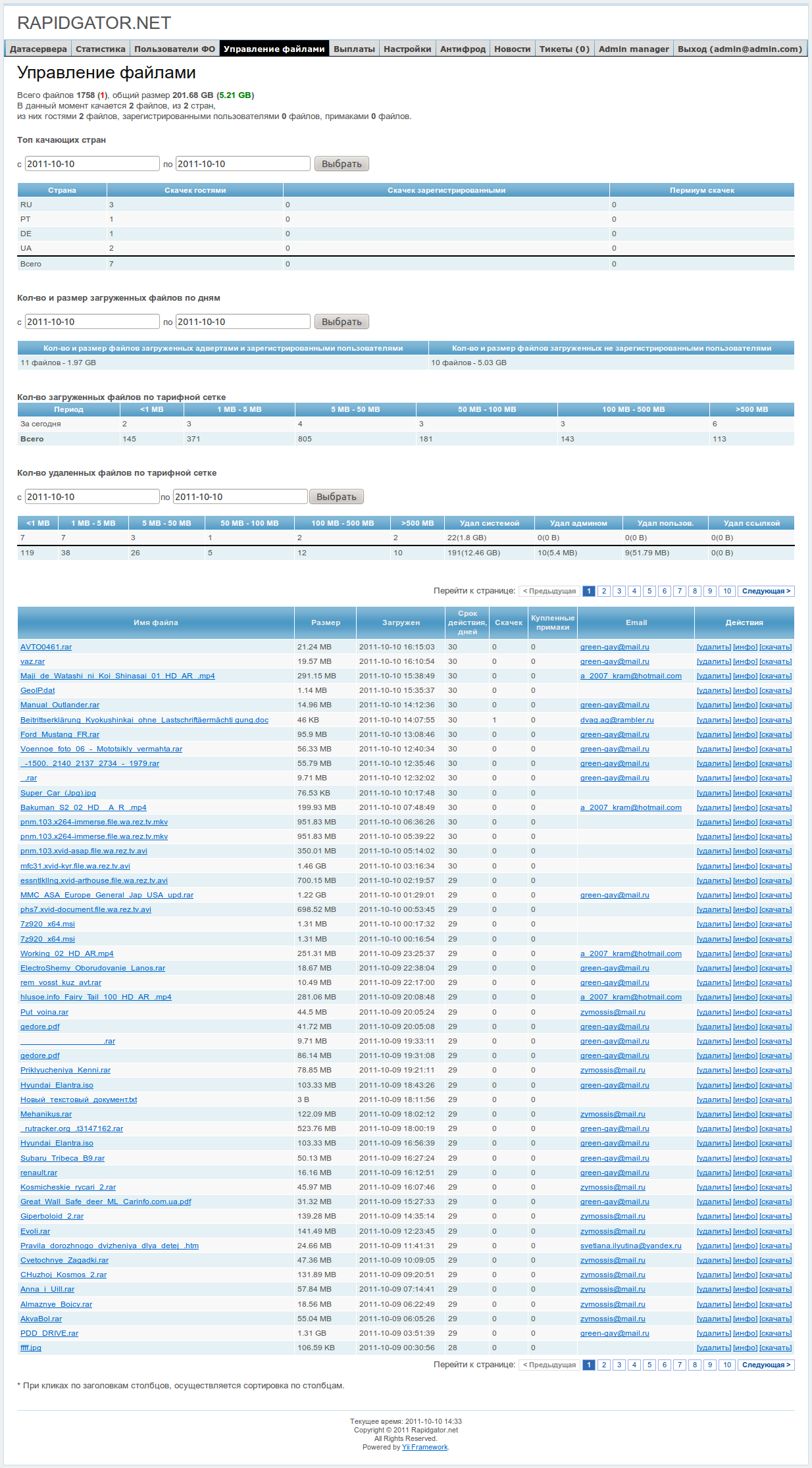This screenshot has width=812, height=1468.
Task: Click the '191(12.46 GB)' deleted-by-system cell
Action: 490,553
